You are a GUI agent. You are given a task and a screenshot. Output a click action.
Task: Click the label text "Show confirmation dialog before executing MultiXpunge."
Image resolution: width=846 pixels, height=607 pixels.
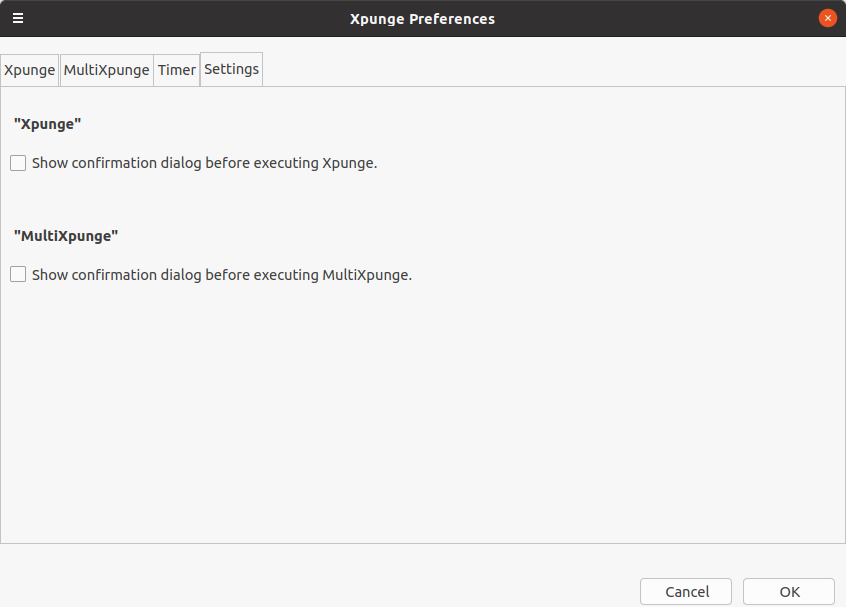point(222,275)
